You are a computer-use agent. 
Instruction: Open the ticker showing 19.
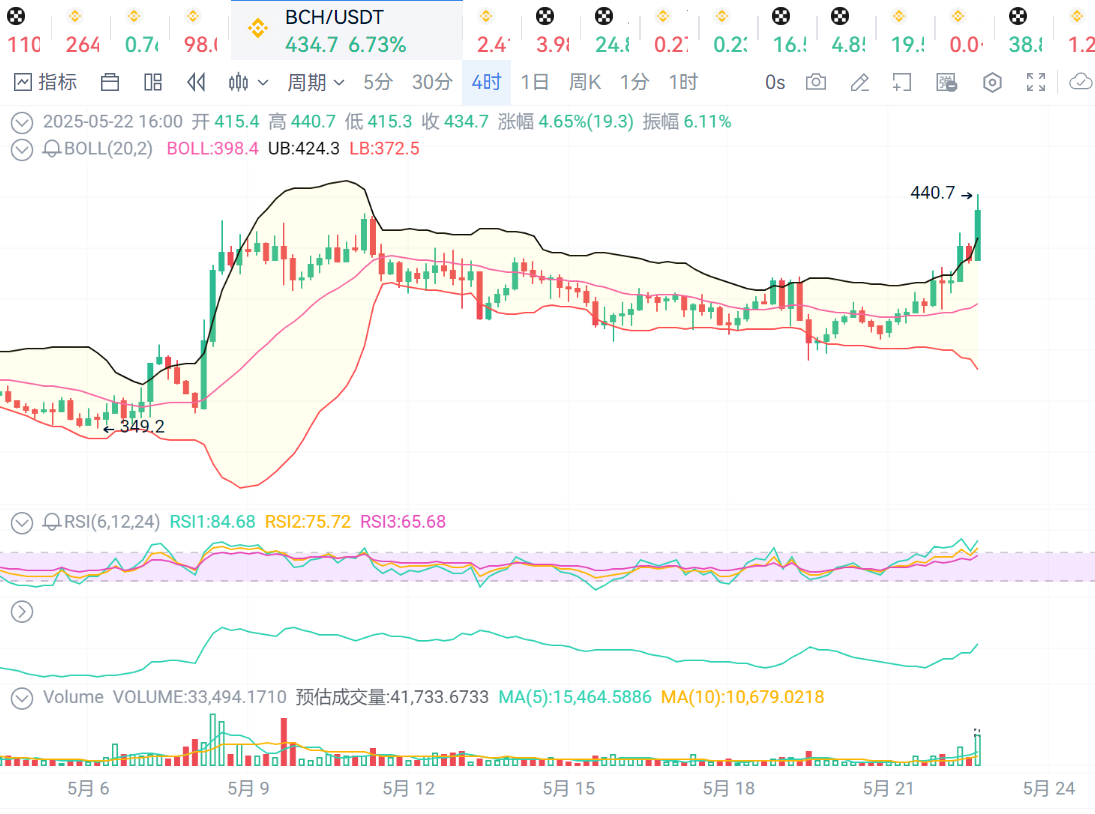(905, 31)
